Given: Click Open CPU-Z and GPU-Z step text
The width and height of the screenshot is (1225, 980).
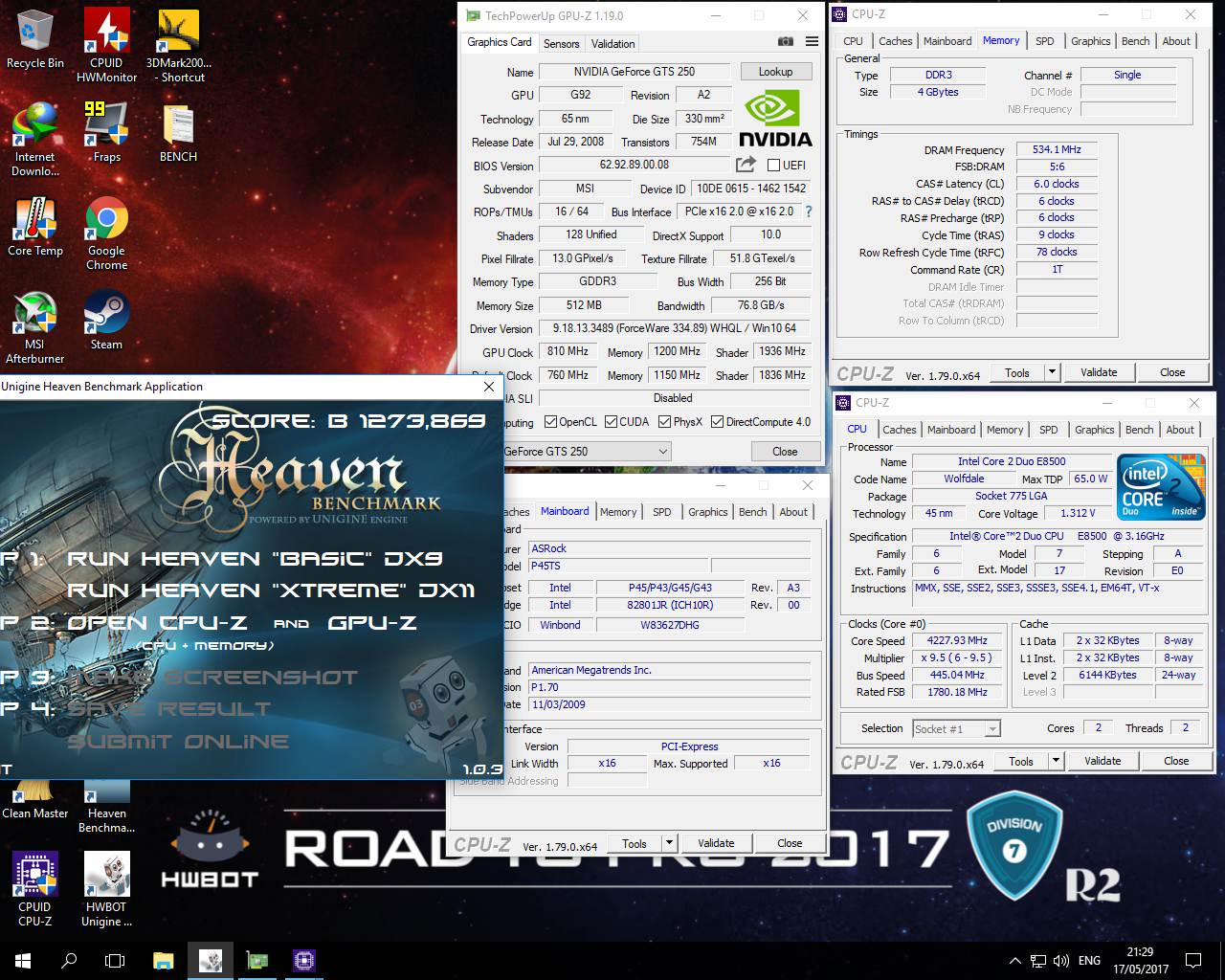Looking at the screenshot, I should click(x=242, y=622).
